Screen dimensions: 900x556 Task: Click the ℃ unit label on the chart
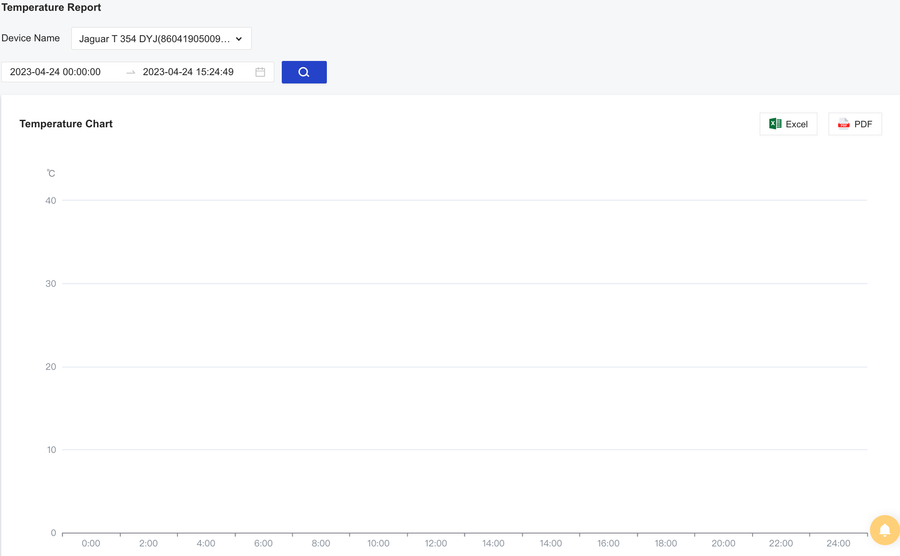point(51,173)
